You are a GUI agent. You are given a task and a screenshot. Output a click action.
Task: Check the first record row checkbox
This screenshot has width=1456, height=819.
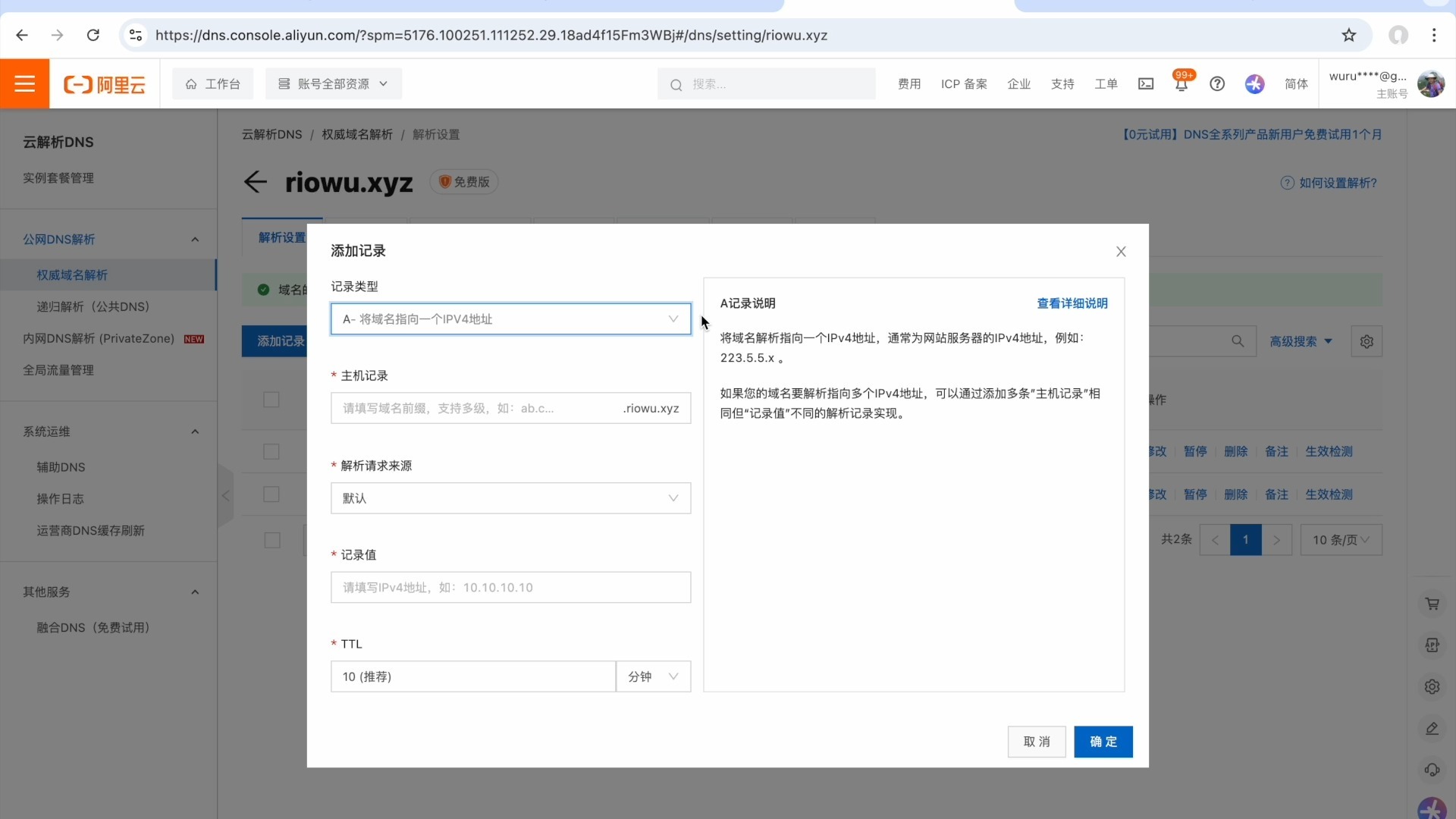(x=271, y=451)
